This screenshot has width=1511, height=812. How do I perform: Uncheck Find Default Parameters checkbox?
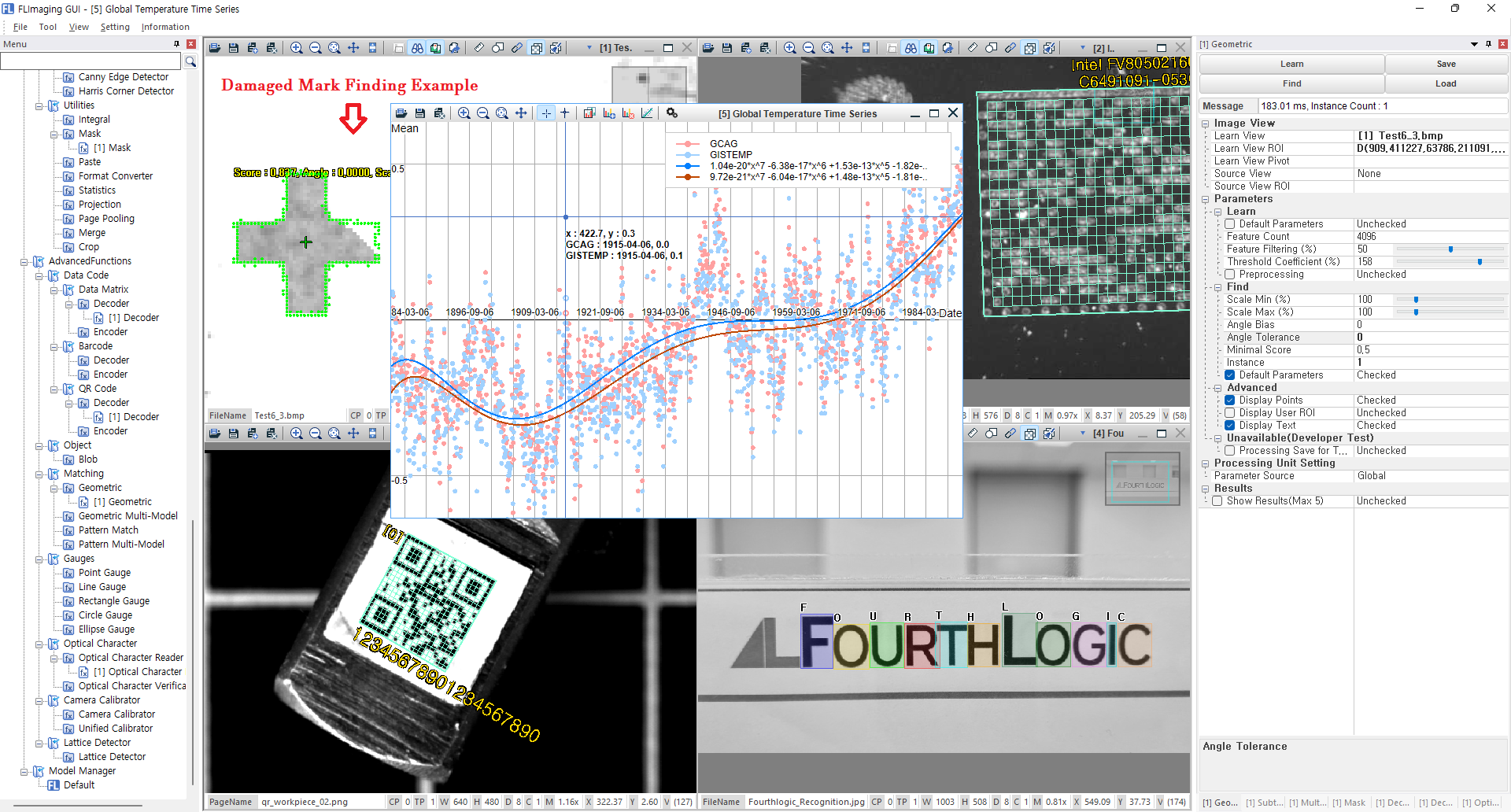1230,375
